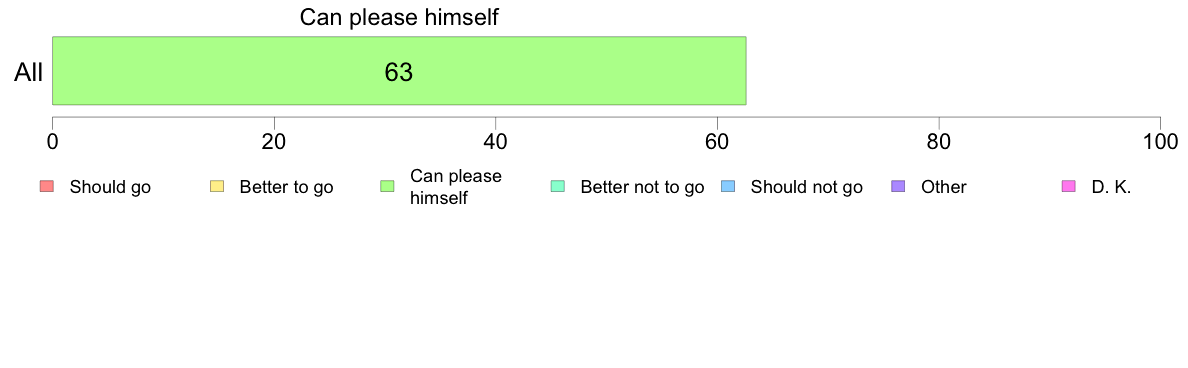Click the Should not go legend label
Image resolution: width=1188 pixels, height=368 pixels.
click(x=807, y=187)
